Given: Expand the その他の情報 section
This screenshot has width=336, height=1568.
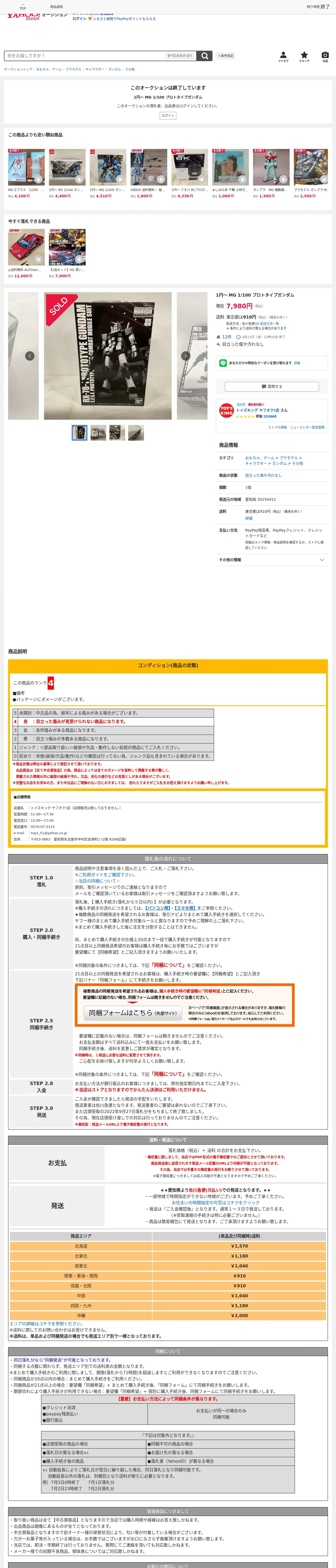Looking at the screenshot, I should coord(271,560).
